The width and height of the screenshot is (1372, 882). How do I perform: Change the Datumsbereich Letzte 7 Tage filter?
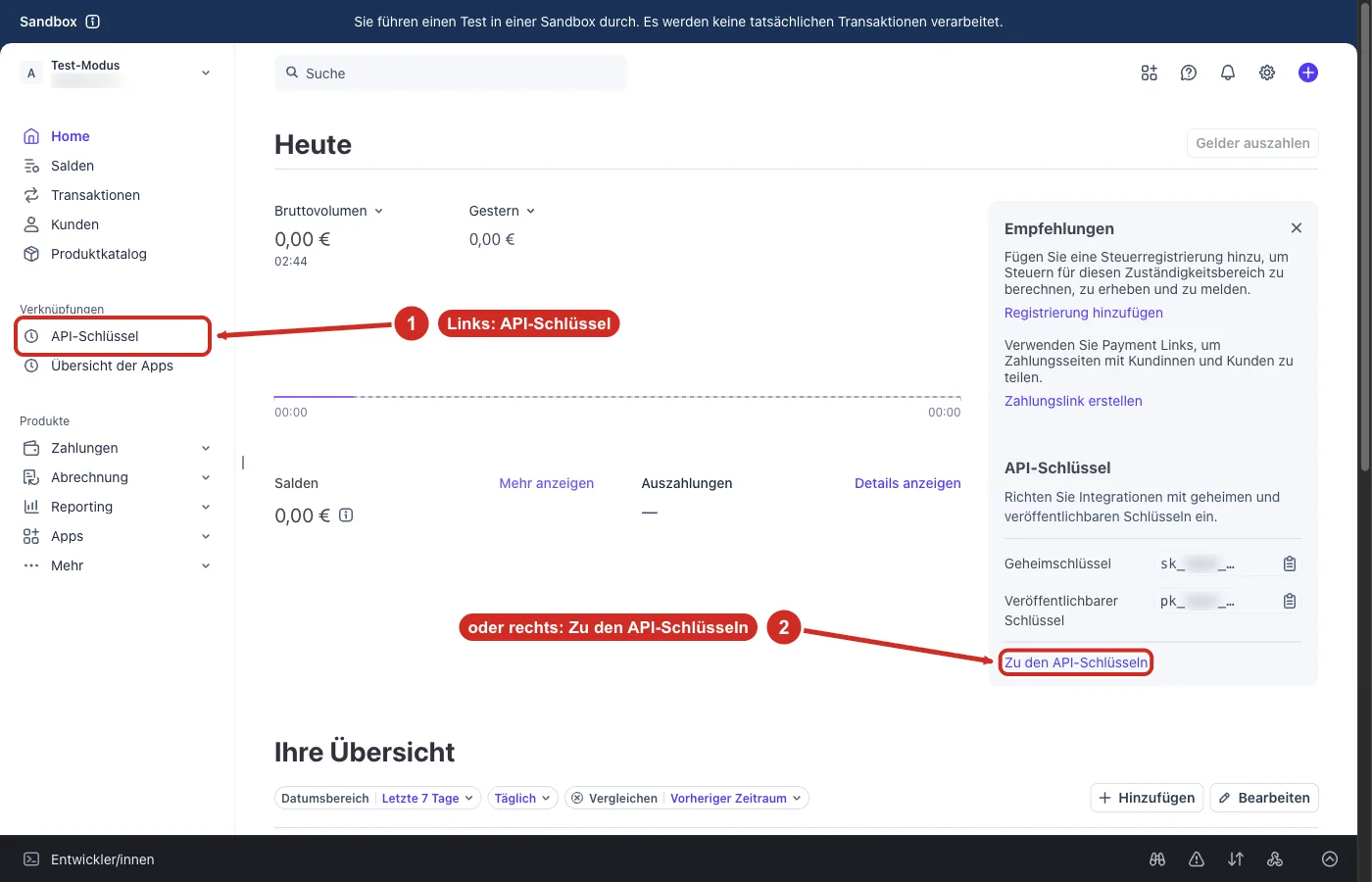(378, 798)
